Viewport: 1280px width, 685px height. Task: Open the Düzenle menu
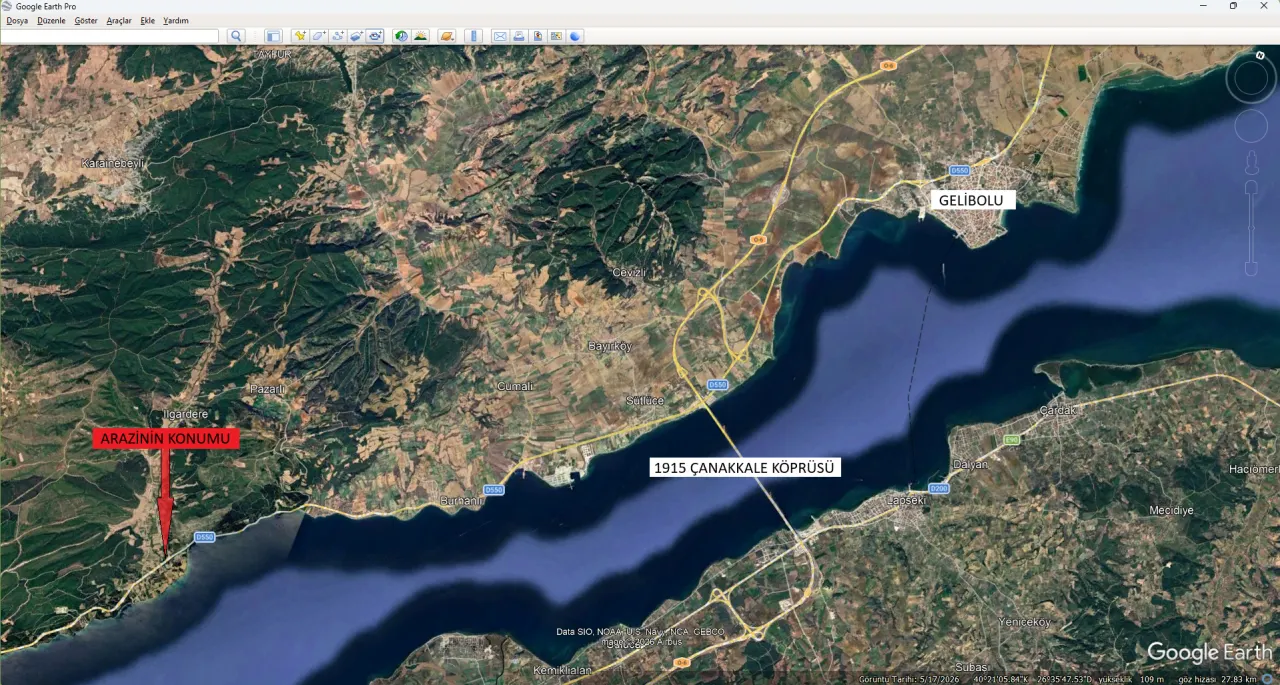[51, 20]
